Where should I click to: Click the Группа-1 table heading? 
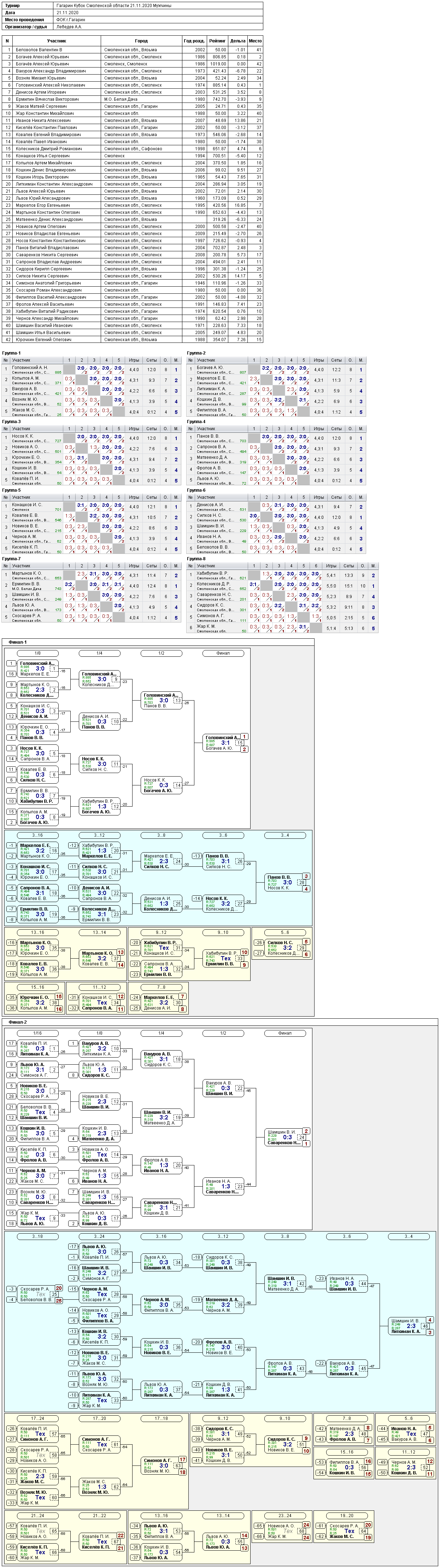pyautogui.click(x=12, y=353)
